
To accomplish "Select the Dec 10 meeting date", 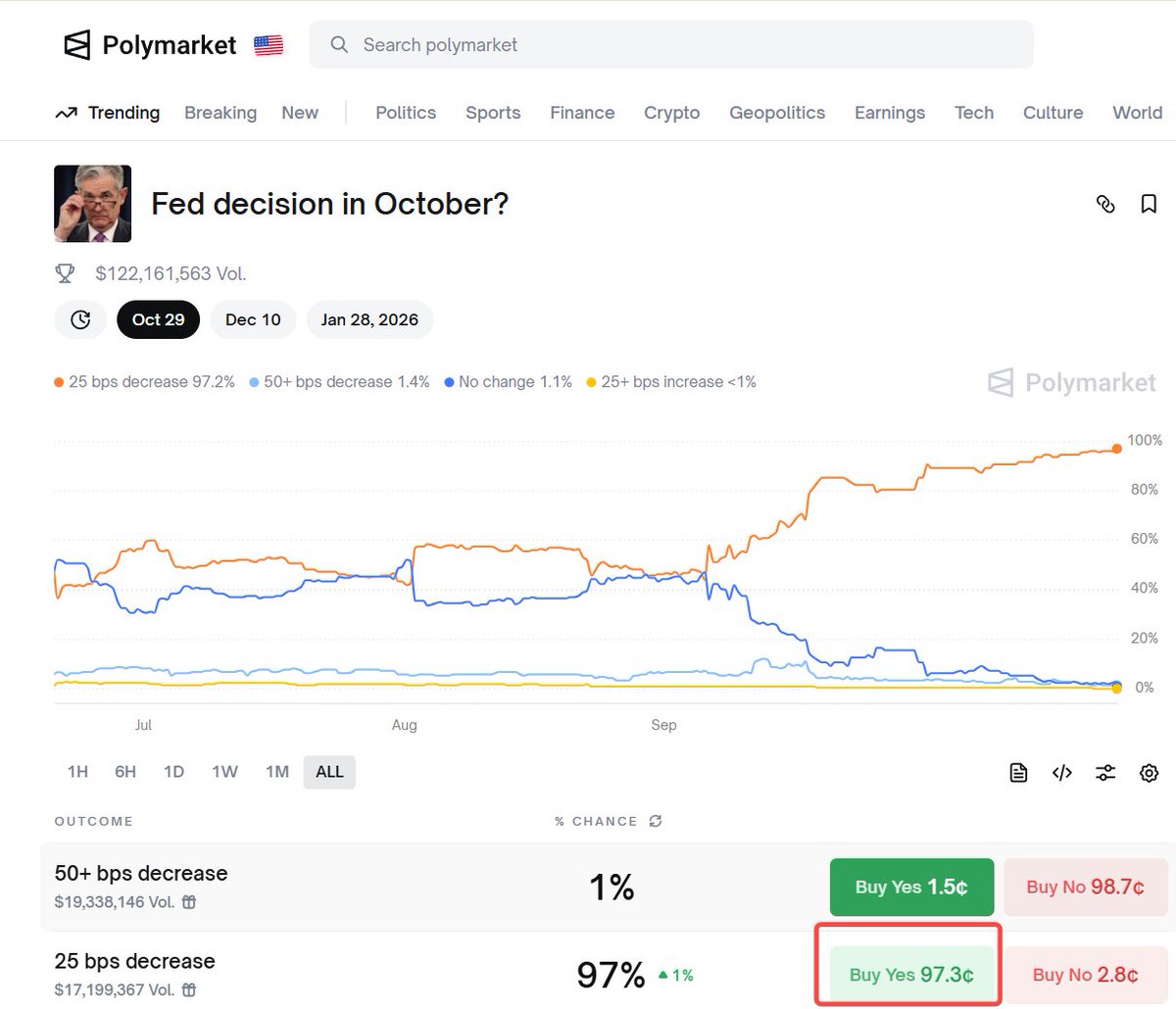I will [253, 319].
